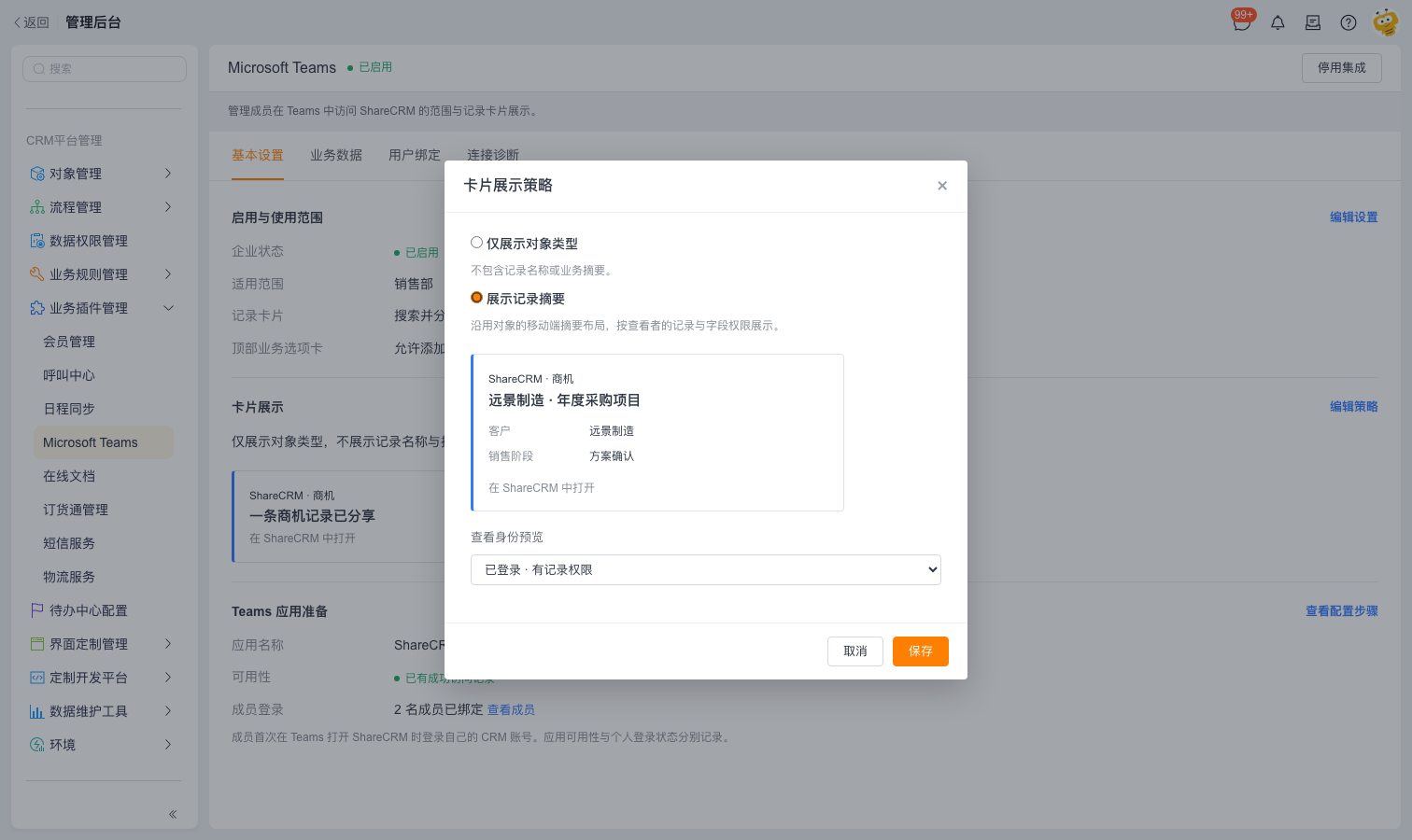Expand 业务规则管理 chevron

click(168, 274)
